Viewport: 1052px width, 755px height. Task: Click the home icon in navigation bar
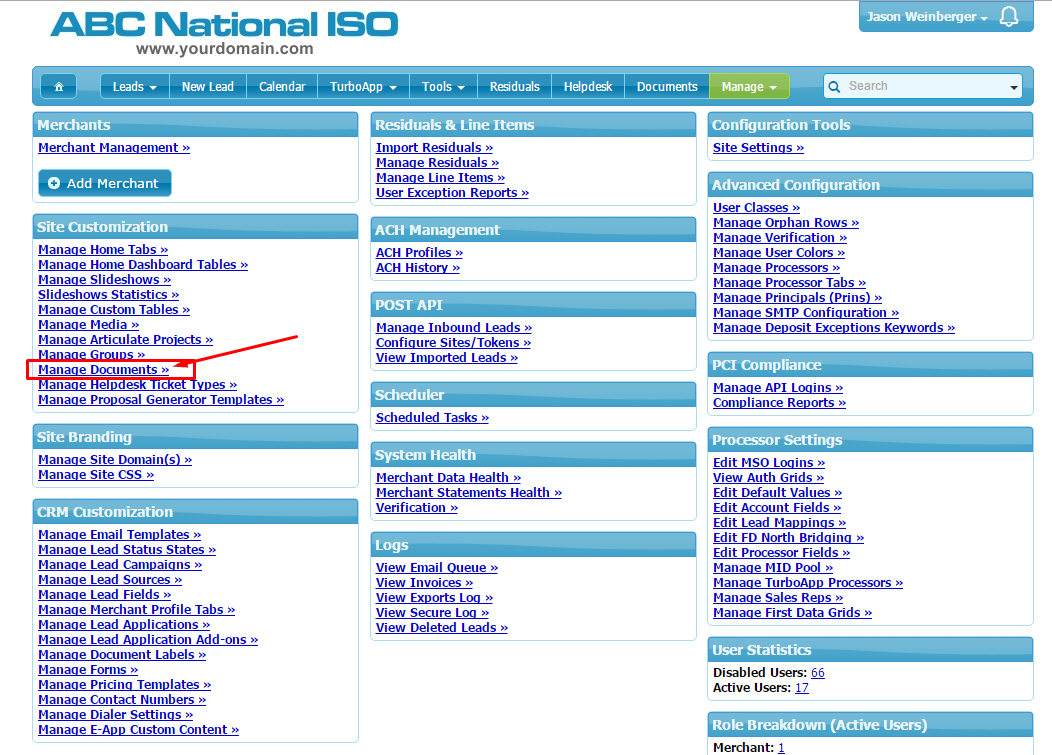58,87
